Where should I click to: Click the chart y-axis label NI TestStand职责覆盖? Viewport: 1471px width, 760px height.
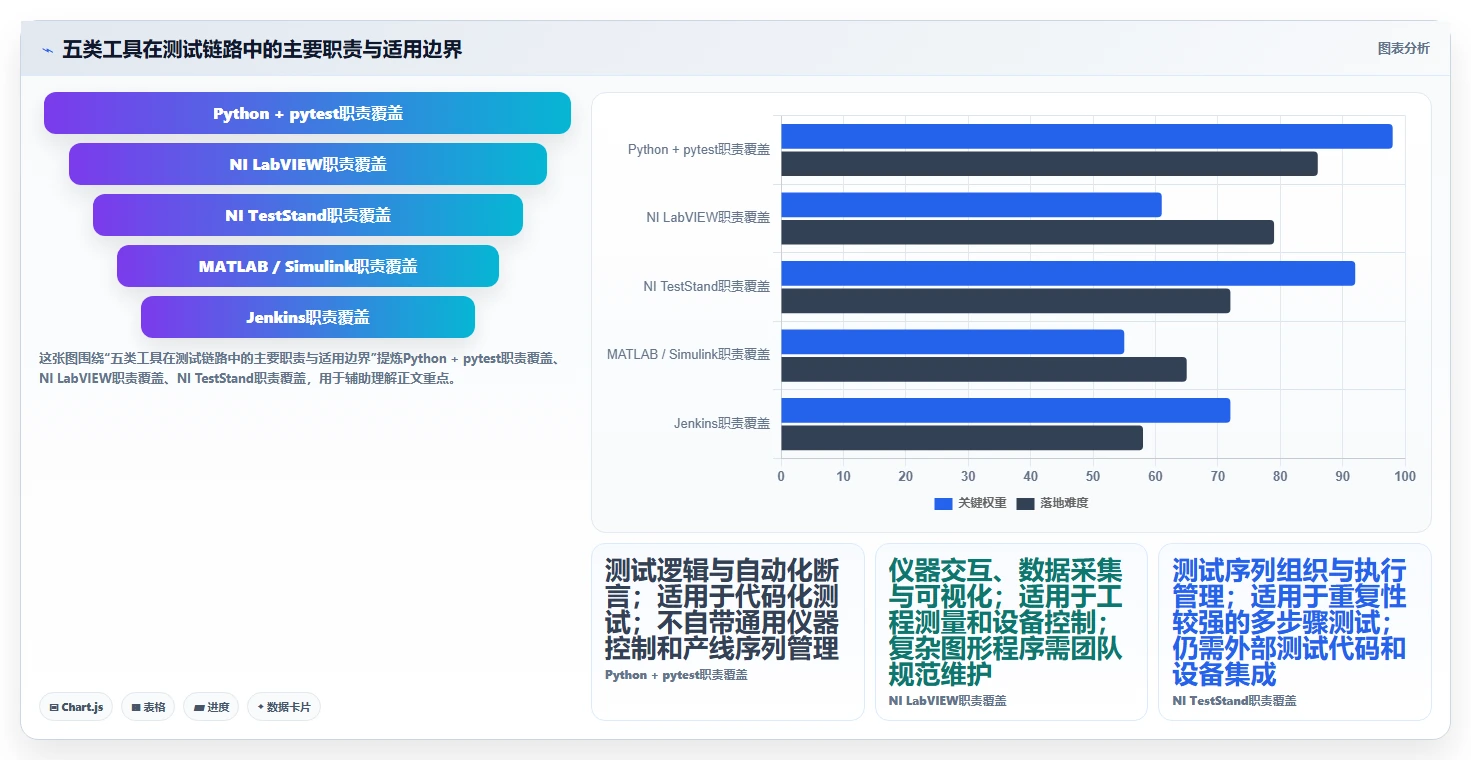[x=707, y=286]
